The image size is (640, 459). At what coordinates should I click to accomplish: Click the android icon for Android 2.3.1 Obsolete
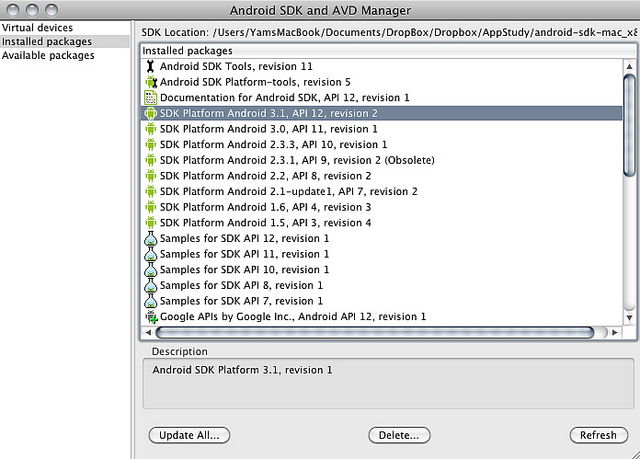click(x=151, y=160)
